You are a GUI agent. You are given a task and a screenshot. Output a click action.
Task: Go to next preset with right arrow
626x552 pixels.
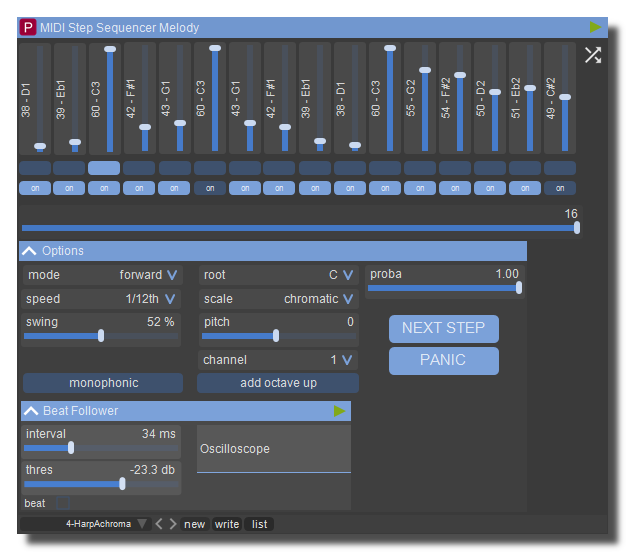173,524
